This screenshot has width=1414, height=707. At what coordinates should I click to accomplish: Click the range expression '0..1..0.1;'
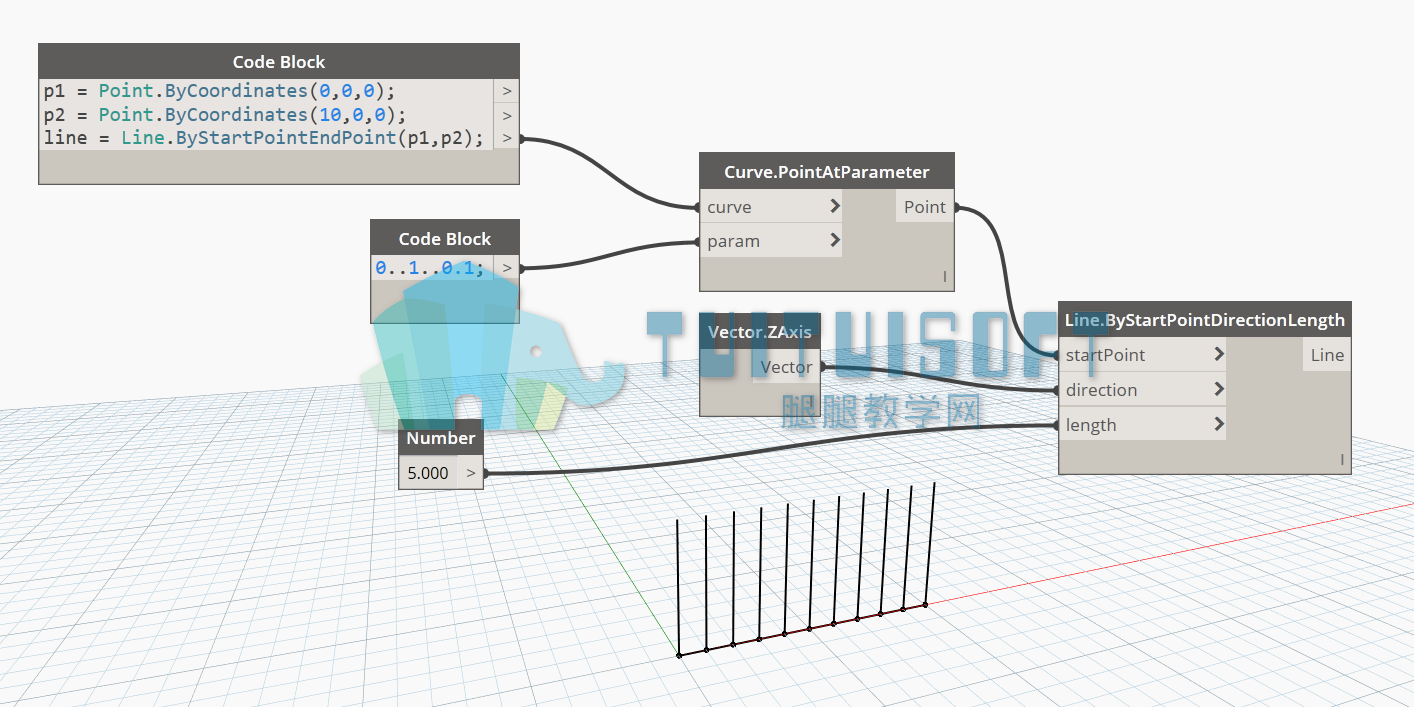(430, 268)
